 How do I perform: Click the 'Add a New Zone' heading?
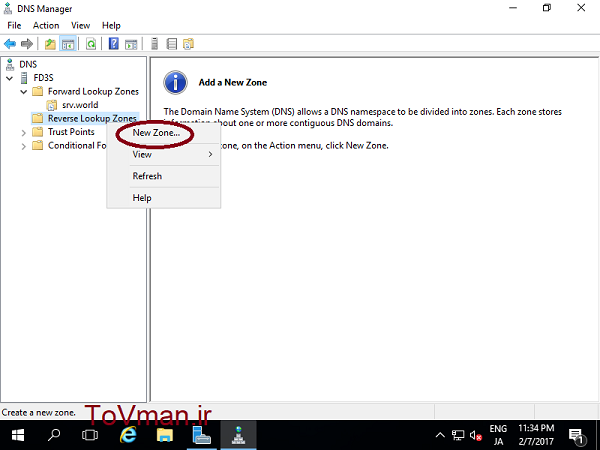pos(233,83)
